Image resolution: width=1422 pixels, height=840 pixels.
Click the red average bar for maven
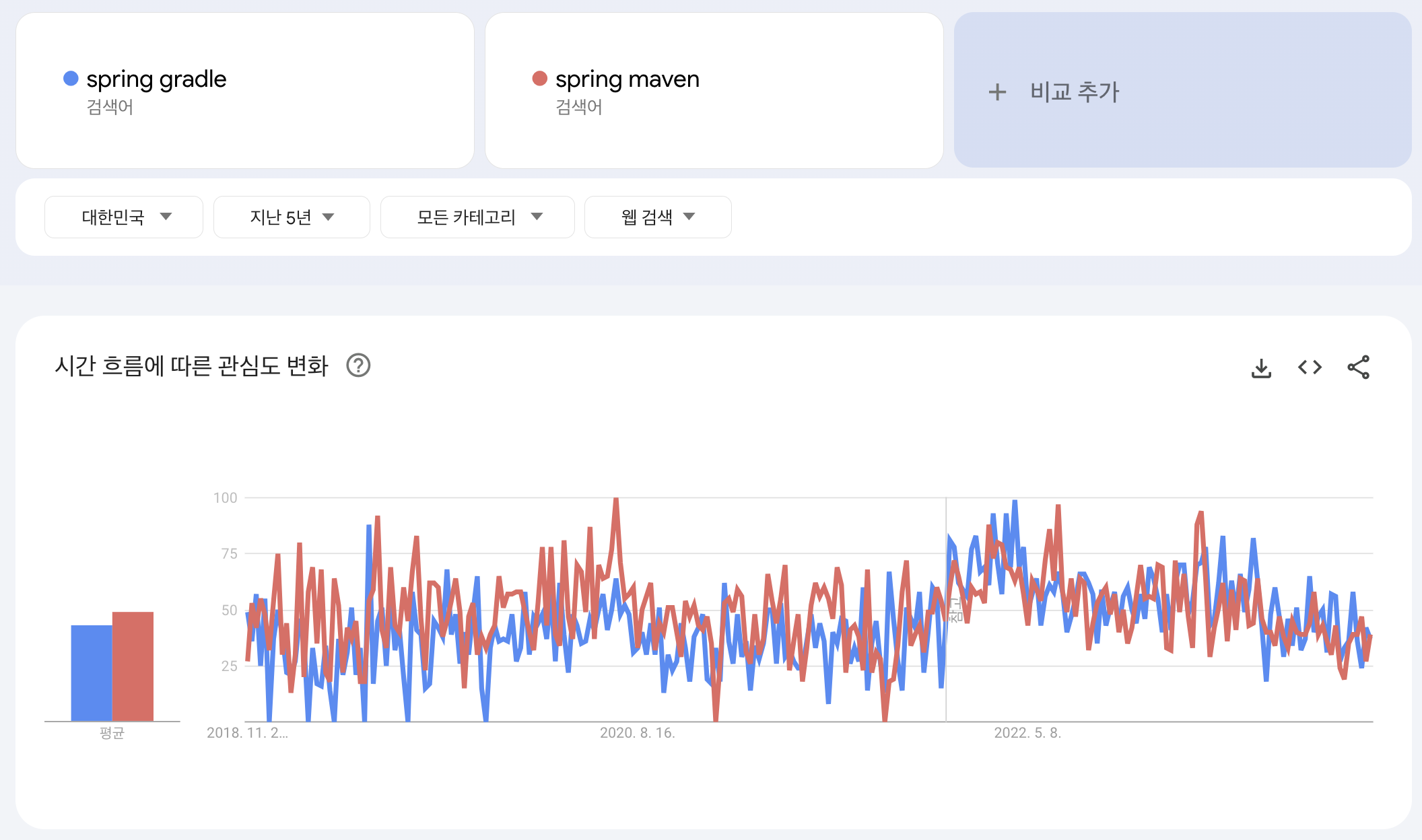pyautogui.click(x=133, y=666)
